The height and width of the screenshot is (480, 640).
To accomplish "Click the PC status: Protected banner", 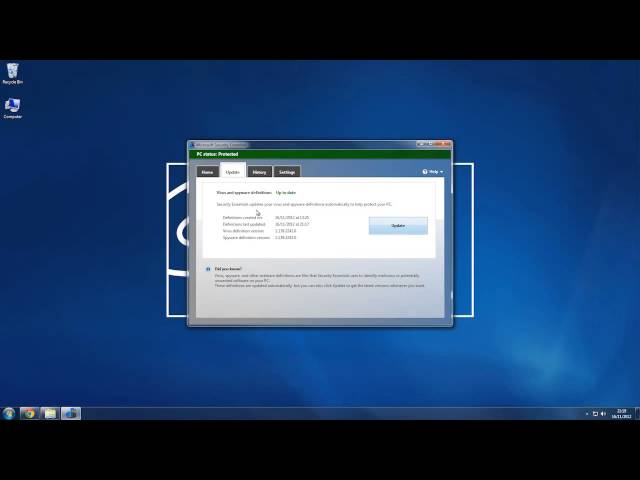I will pos(320,154).
